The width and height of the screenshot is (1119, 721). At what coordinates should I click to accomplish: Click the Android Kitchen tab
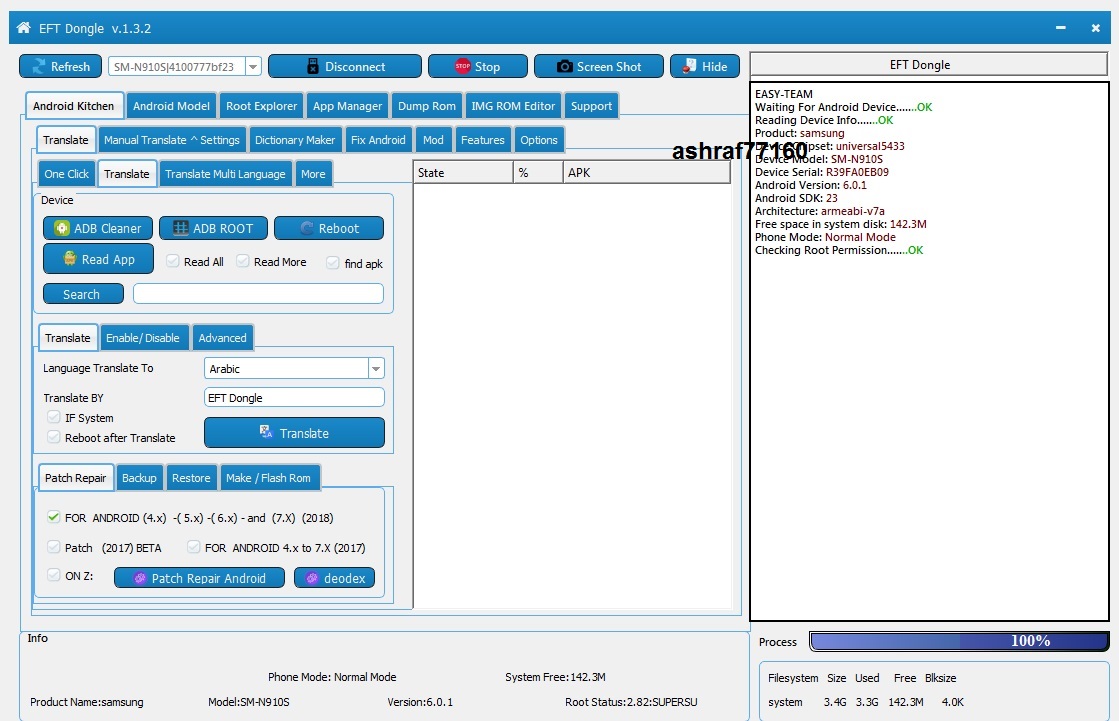74,106
